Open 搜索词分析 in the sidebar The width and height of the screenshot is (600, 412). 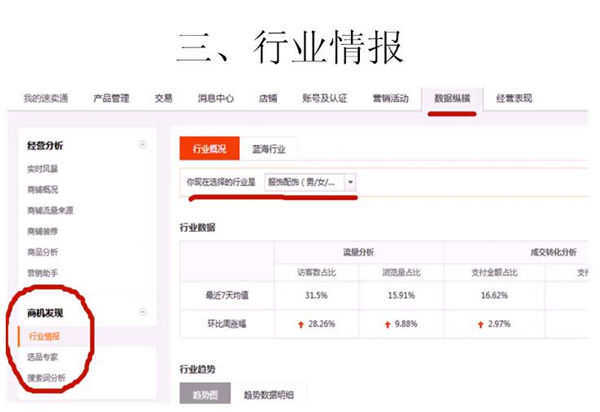pyautogui.click(x=46, y=378)
